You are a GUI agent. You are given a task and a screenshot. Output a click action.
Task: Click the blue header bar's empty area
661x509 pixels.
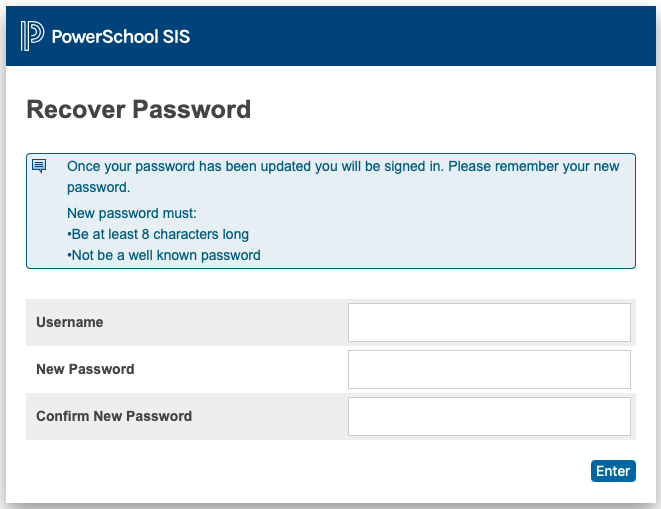(x=422, y=36)
